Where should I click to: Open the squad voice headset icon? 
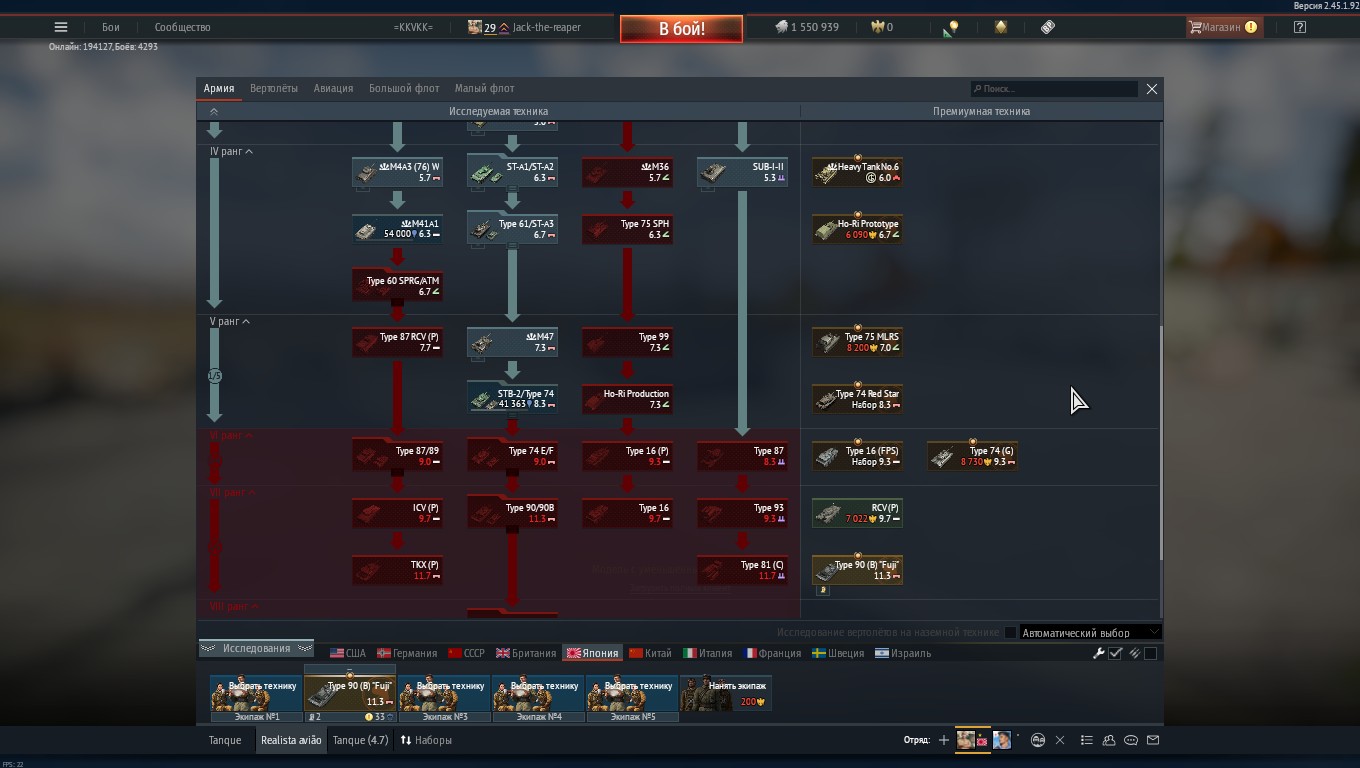click(x=1038, y=740)
